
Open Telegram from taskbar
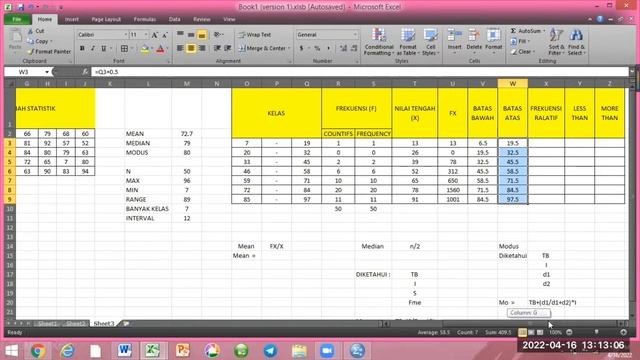(x=270, y=351)
